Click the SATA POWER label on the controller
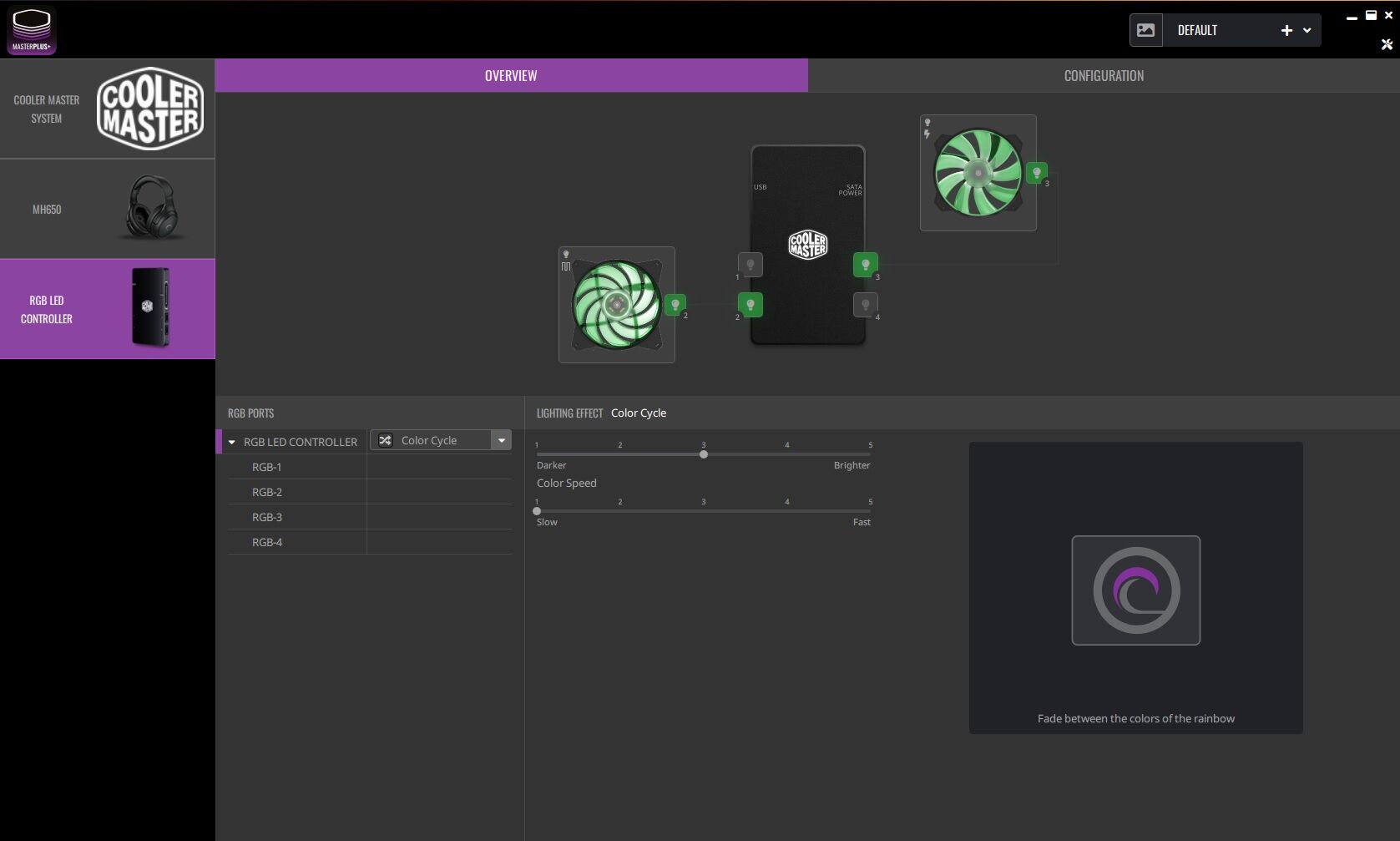The image size is (1400, 841). [851, 190]
